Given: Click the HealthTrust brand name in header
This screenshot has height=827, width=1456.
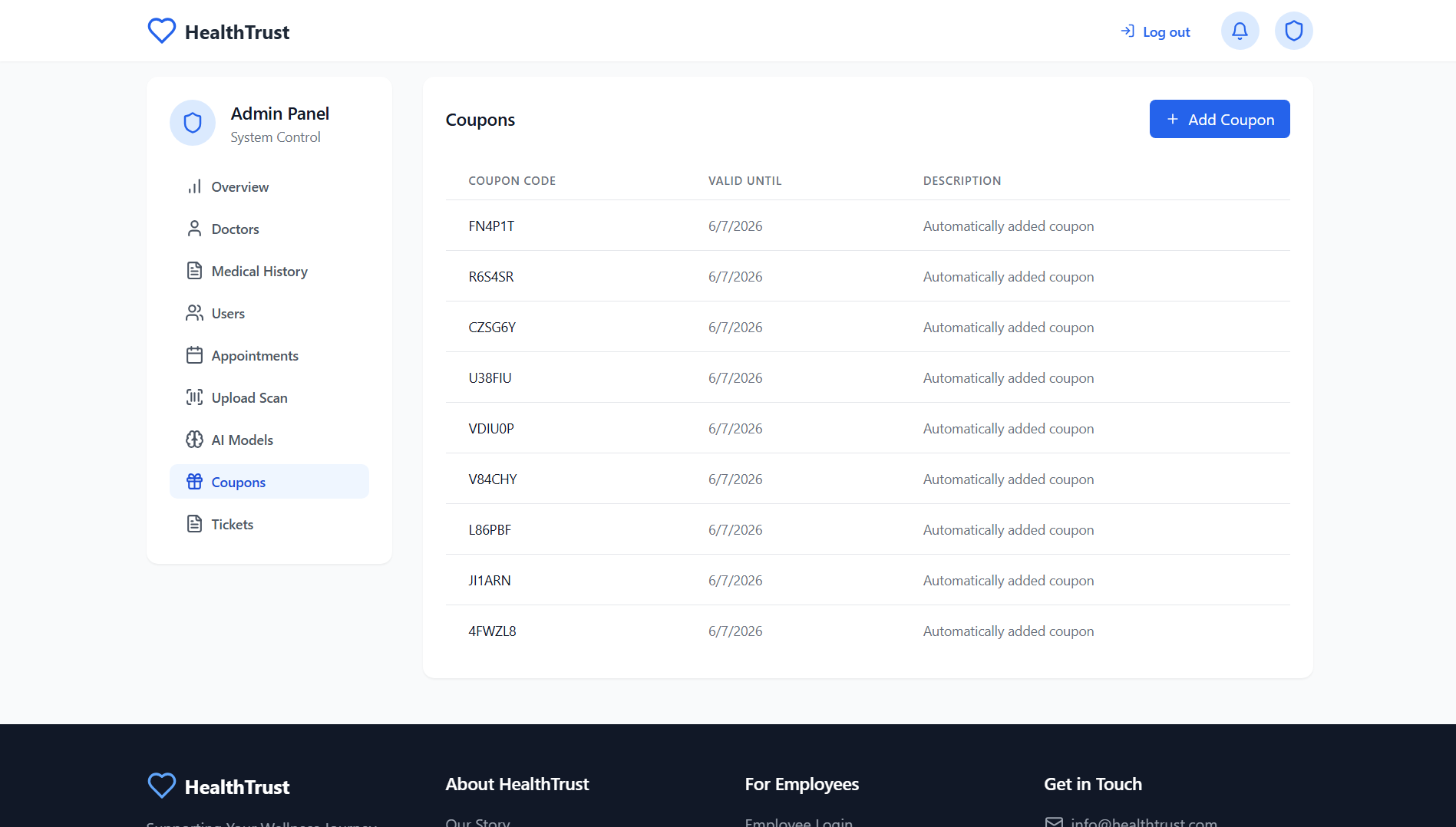Looking at the screenshot, I should point(237,32).
